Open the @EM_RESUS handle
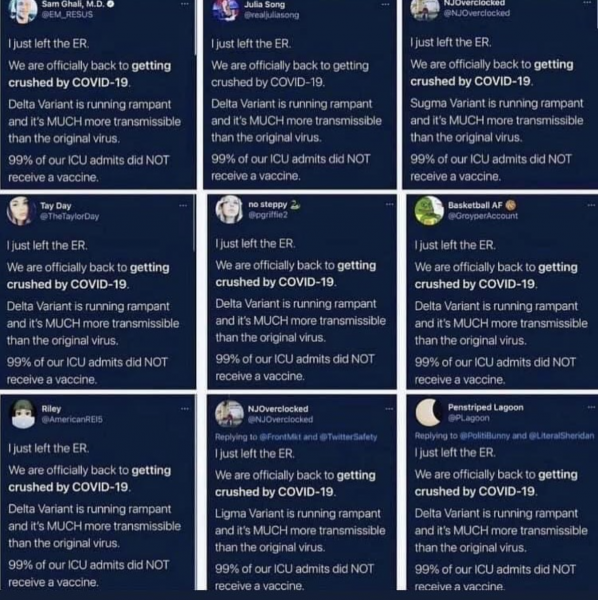The image size is (598, 600). (67, 15)
